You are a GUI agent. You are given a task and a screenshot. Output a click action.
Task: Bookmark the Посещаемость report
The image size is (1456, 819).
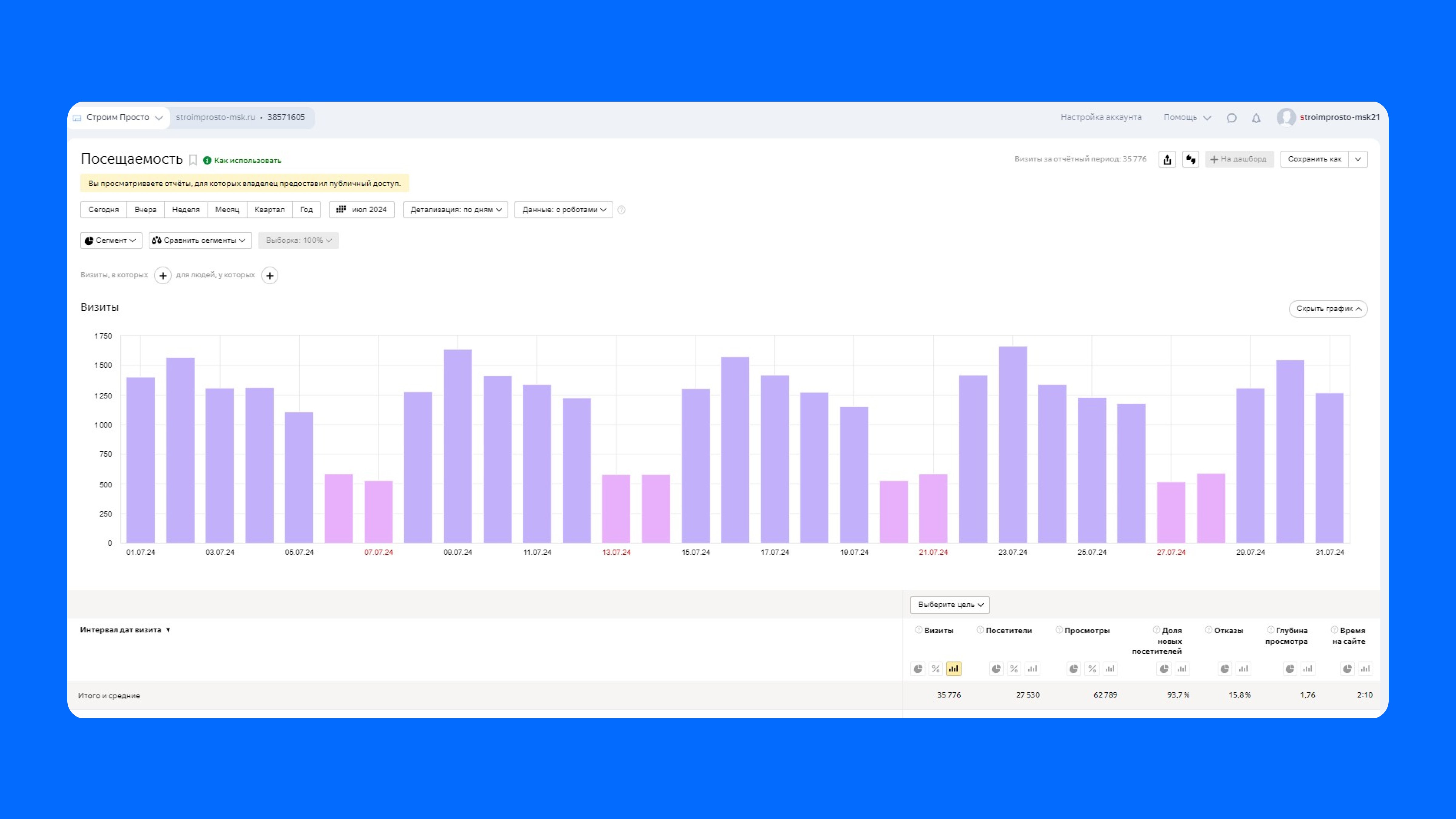[x=193, y=160]
